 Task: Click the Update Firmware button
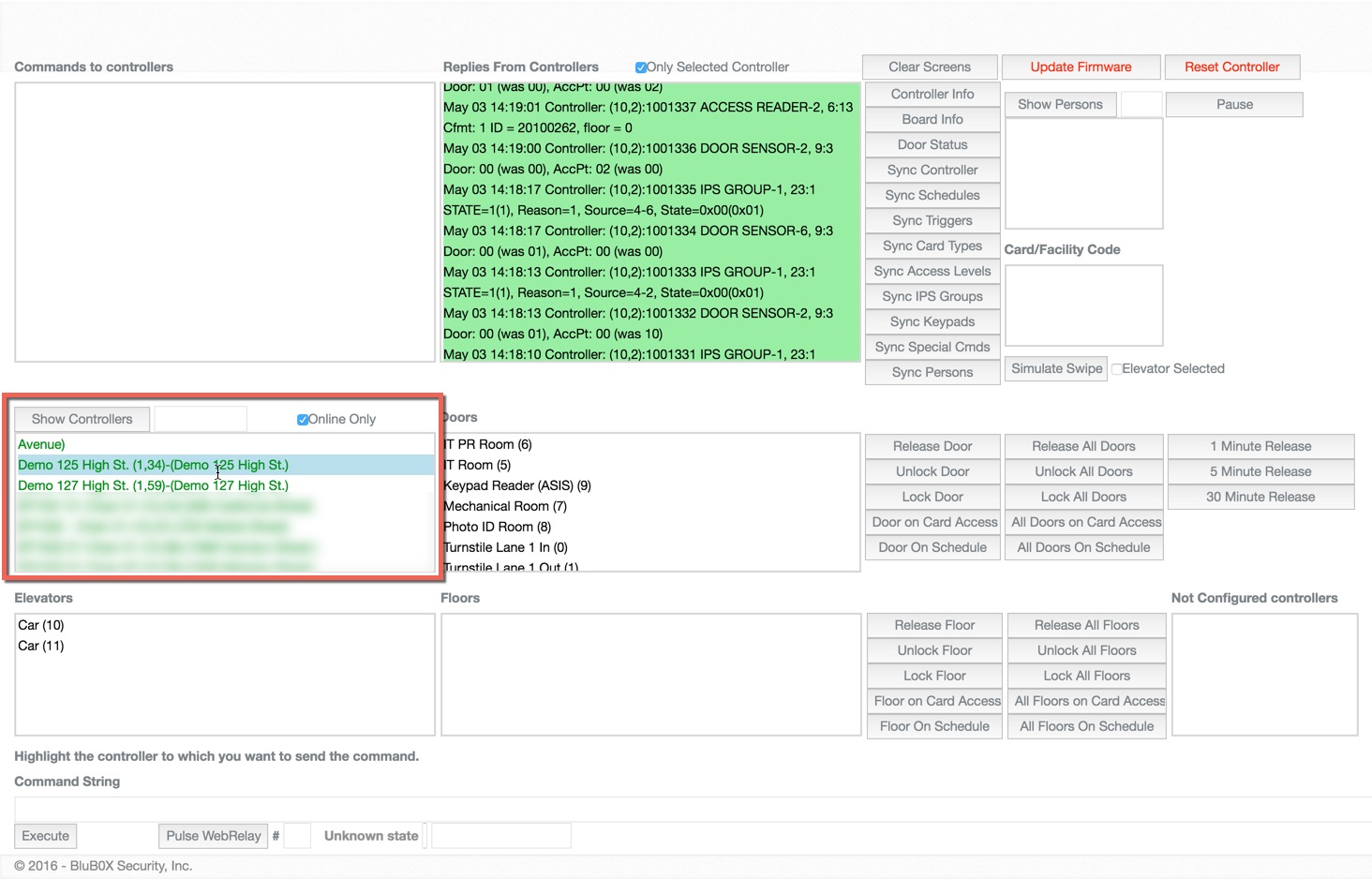click(1081, 67)
